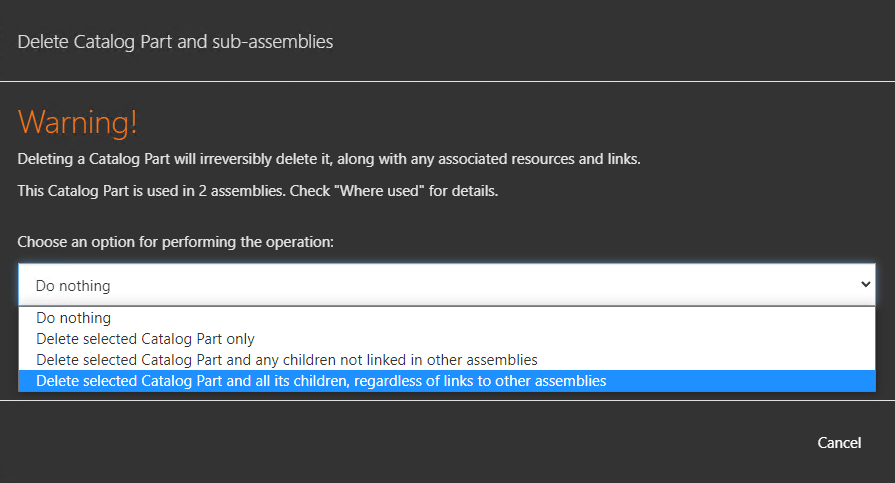Click the quoted "Where used" phrase

click(x=382, y=191)
